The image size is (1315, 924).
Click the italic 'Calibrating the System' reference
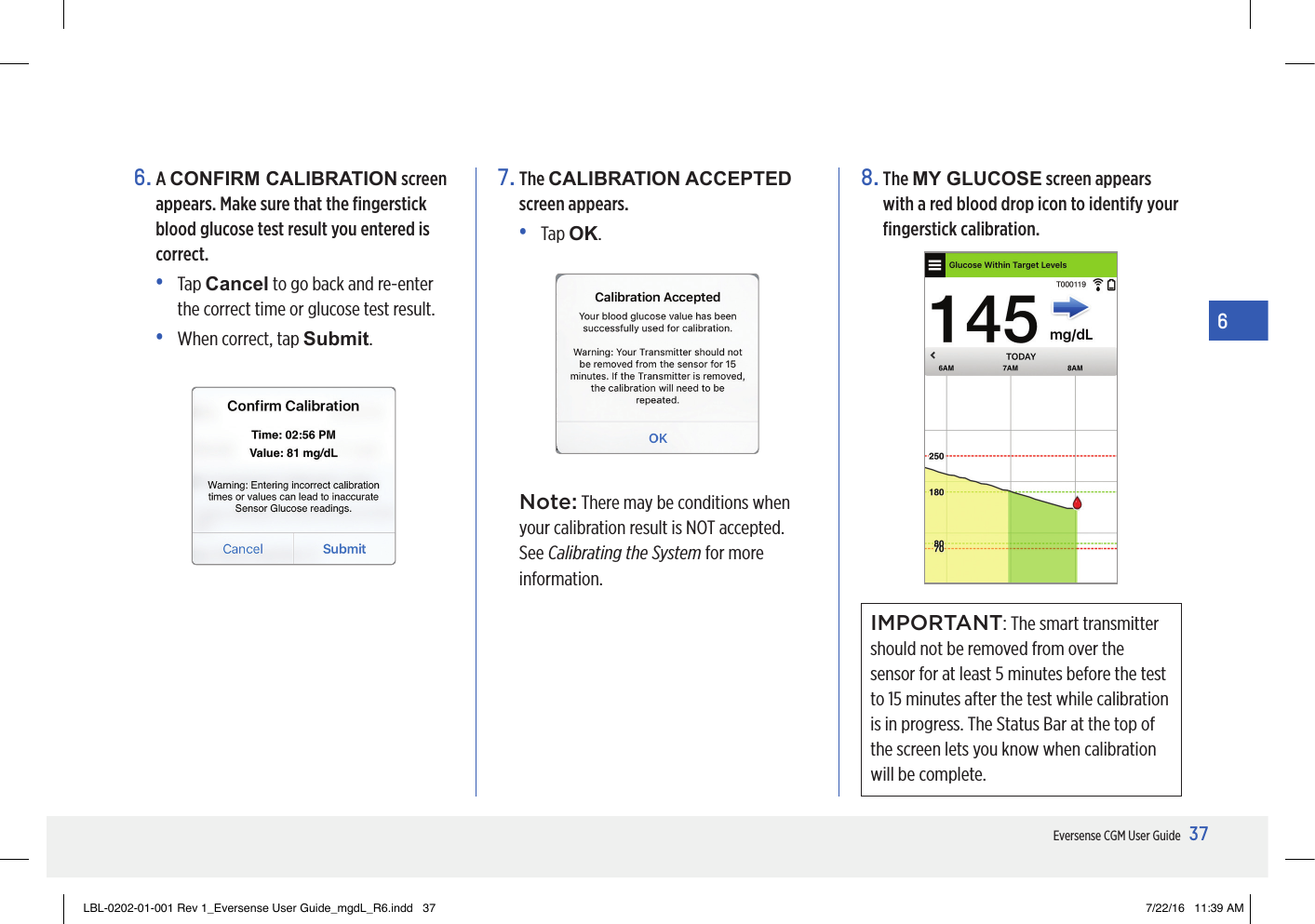(x=624, y=553)
